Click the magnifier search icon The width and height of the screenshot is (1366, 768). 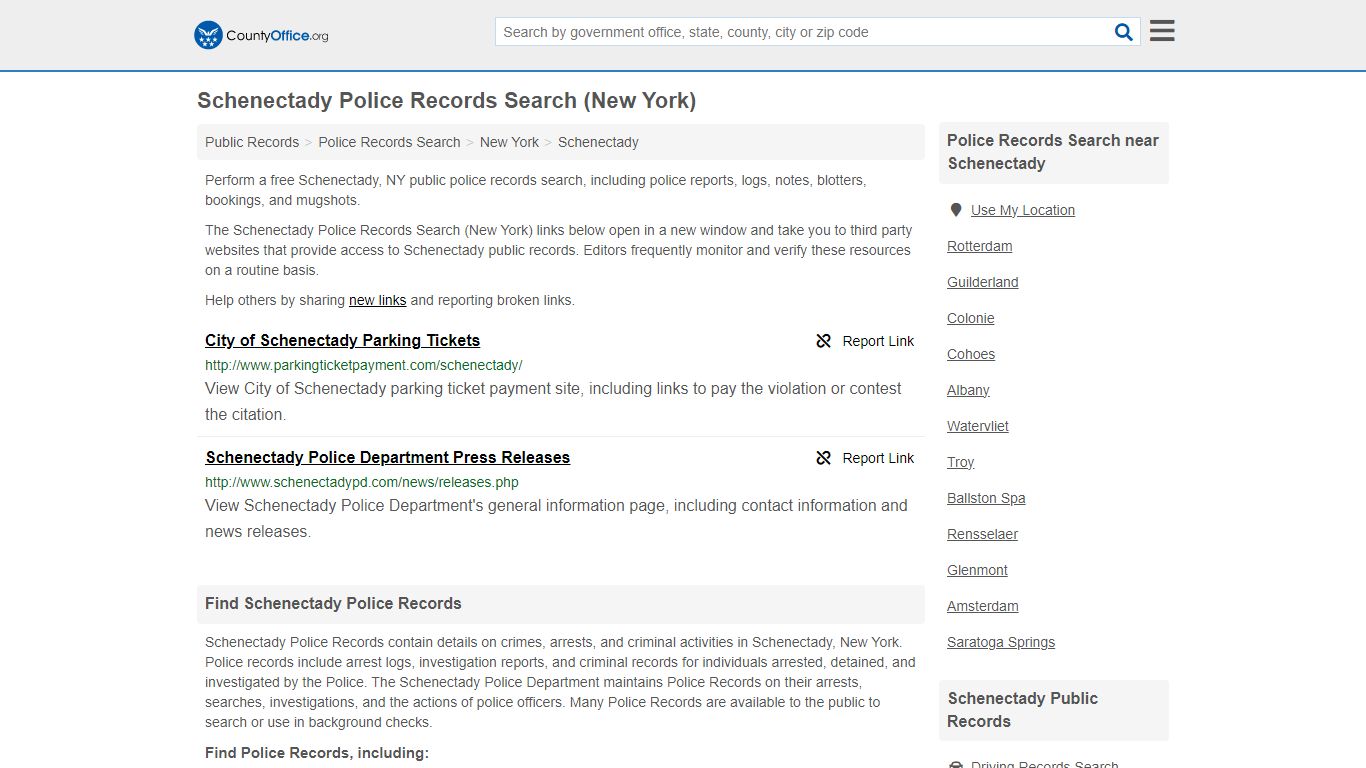(x=1124, y=32)
